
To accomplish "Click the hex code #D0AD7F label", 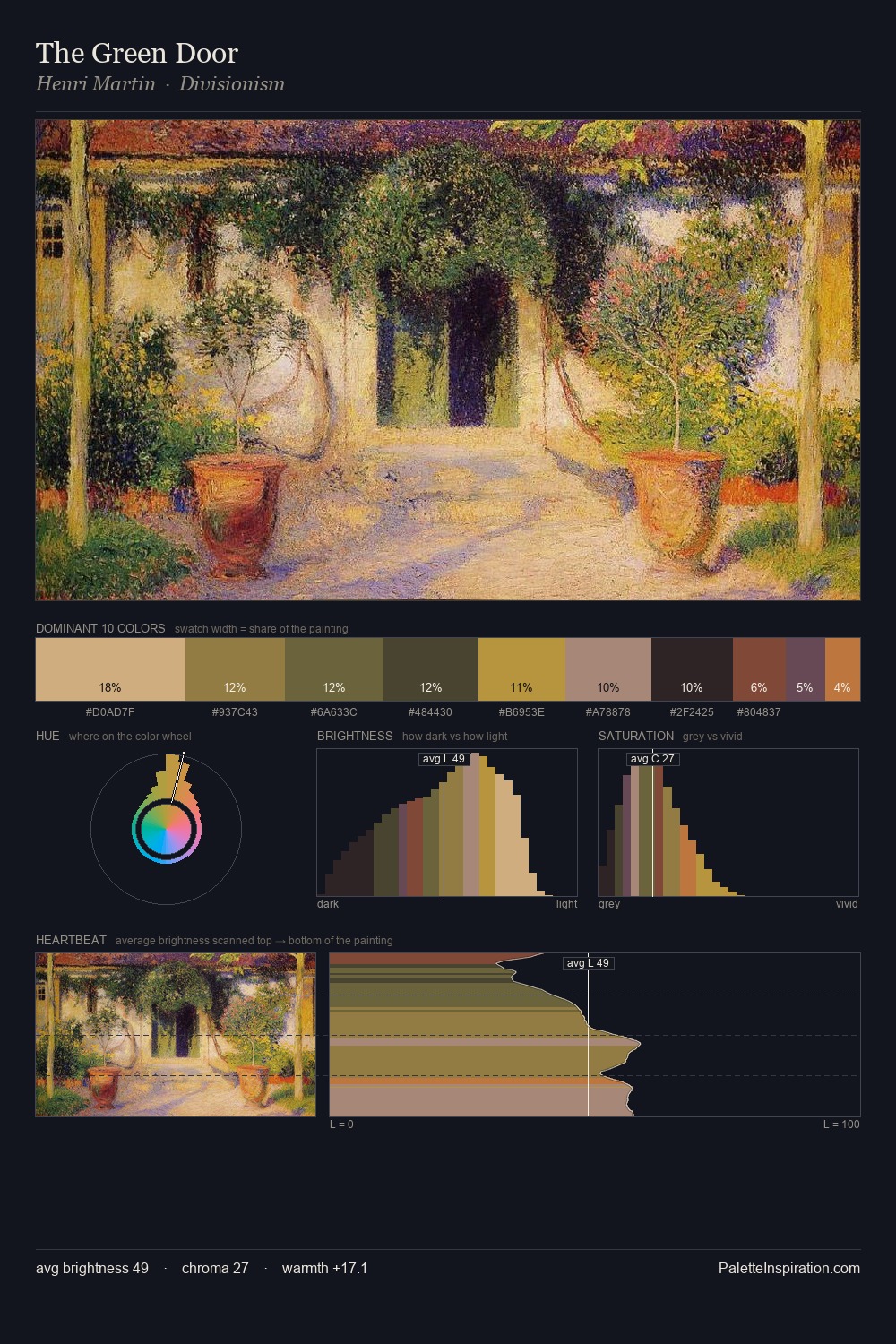I will [x=110, y=712].
